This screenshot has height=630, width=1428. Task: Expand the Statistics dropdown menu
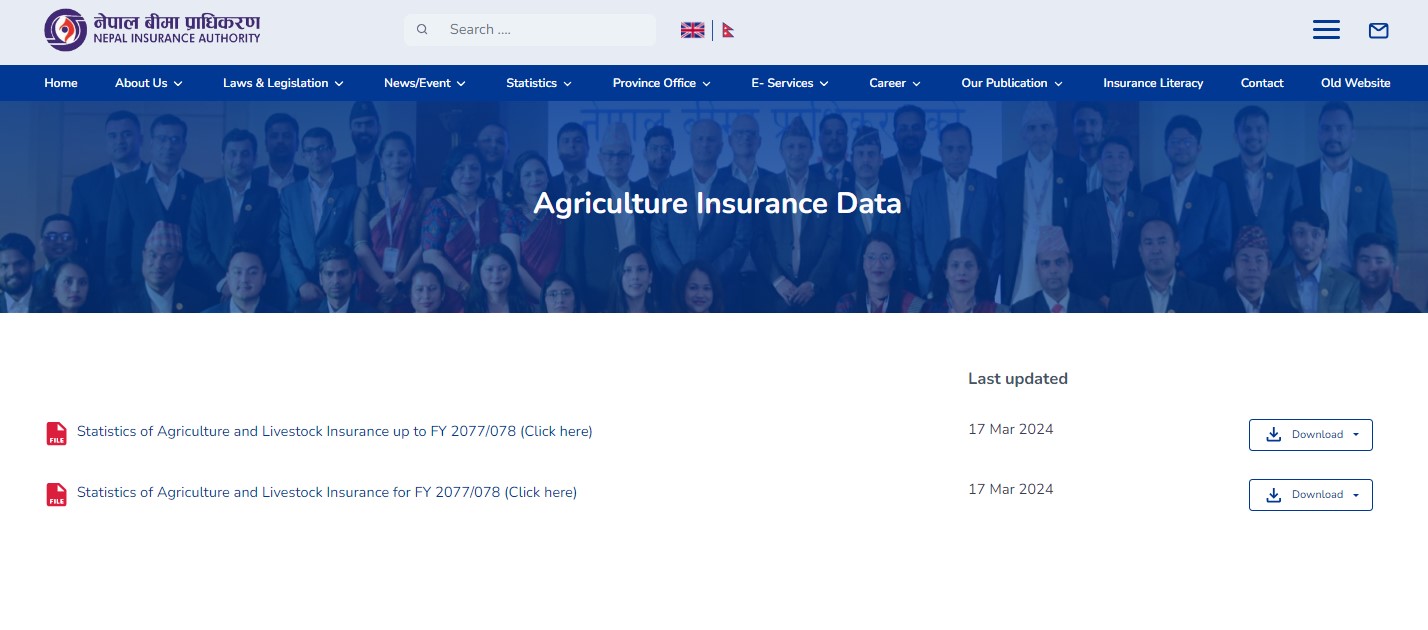point(538,83)
